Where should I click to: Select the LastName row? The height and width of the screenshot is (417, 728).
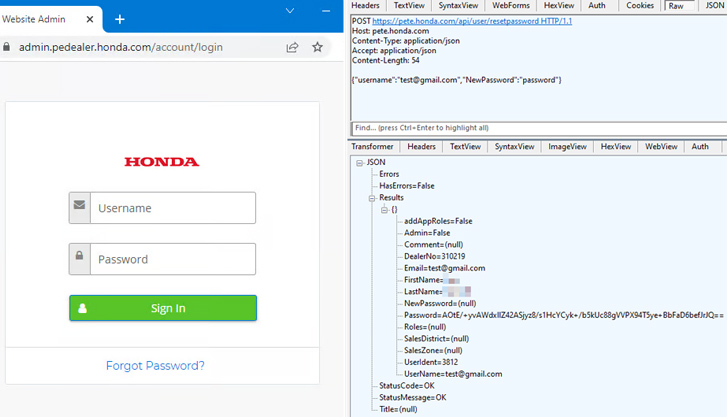437,292
